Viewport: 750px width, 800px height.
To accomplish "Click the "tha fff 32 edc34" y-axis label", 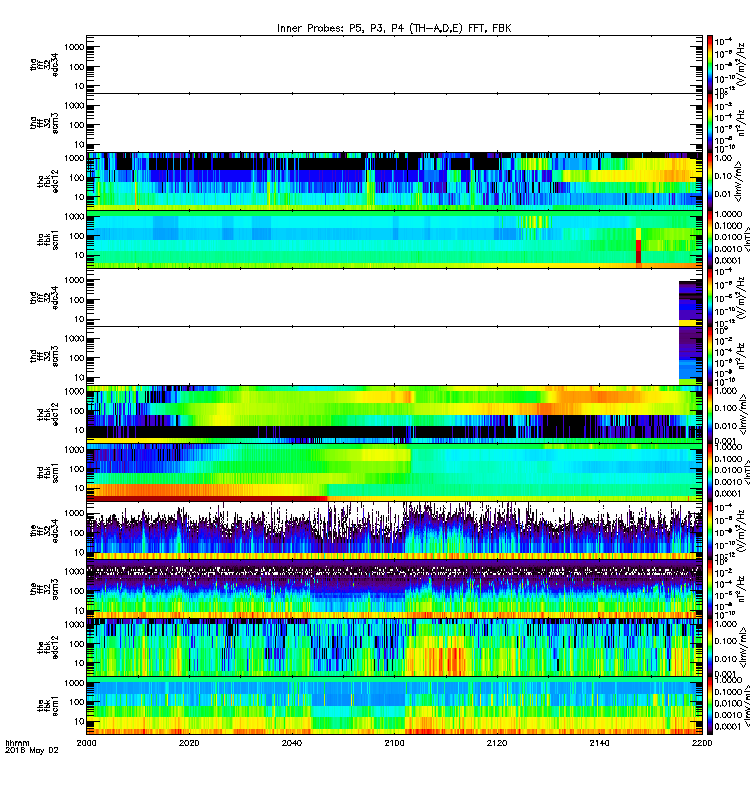I will pyautogui.click(x=44, y=64).
